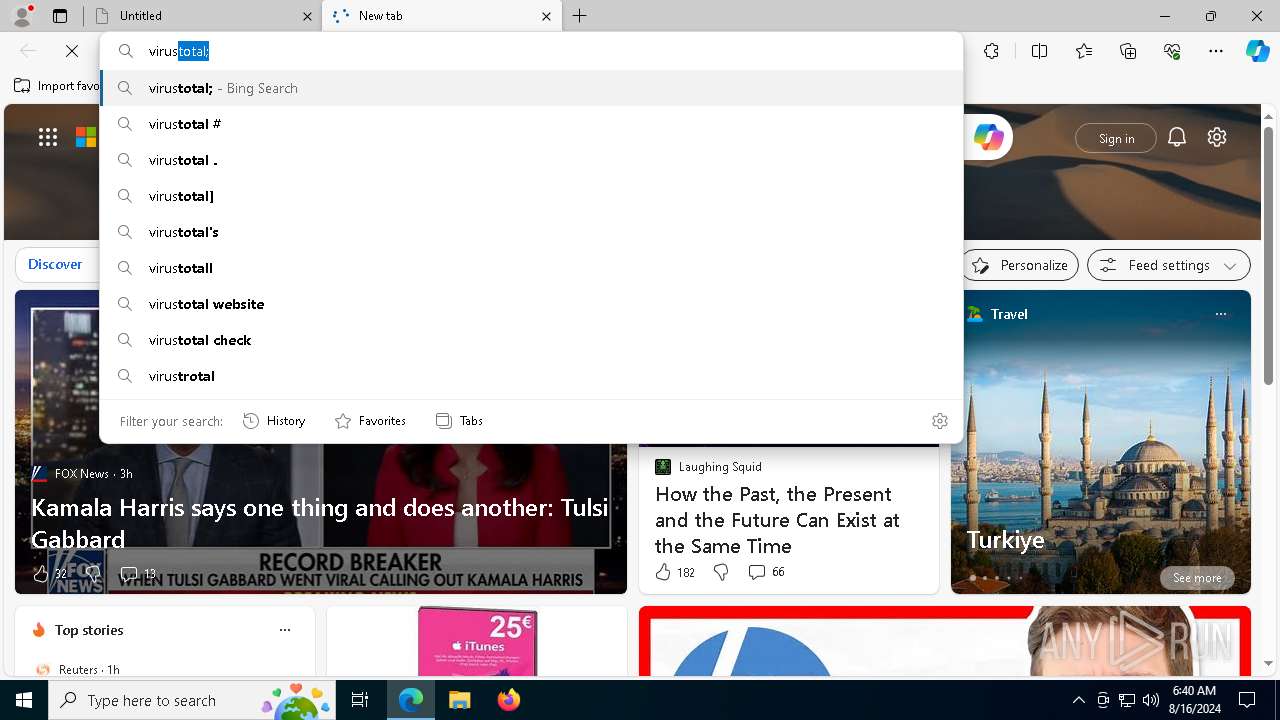Open File Explorer from taskbar
Screen dimensions: 1280x720
pos(459,700)
